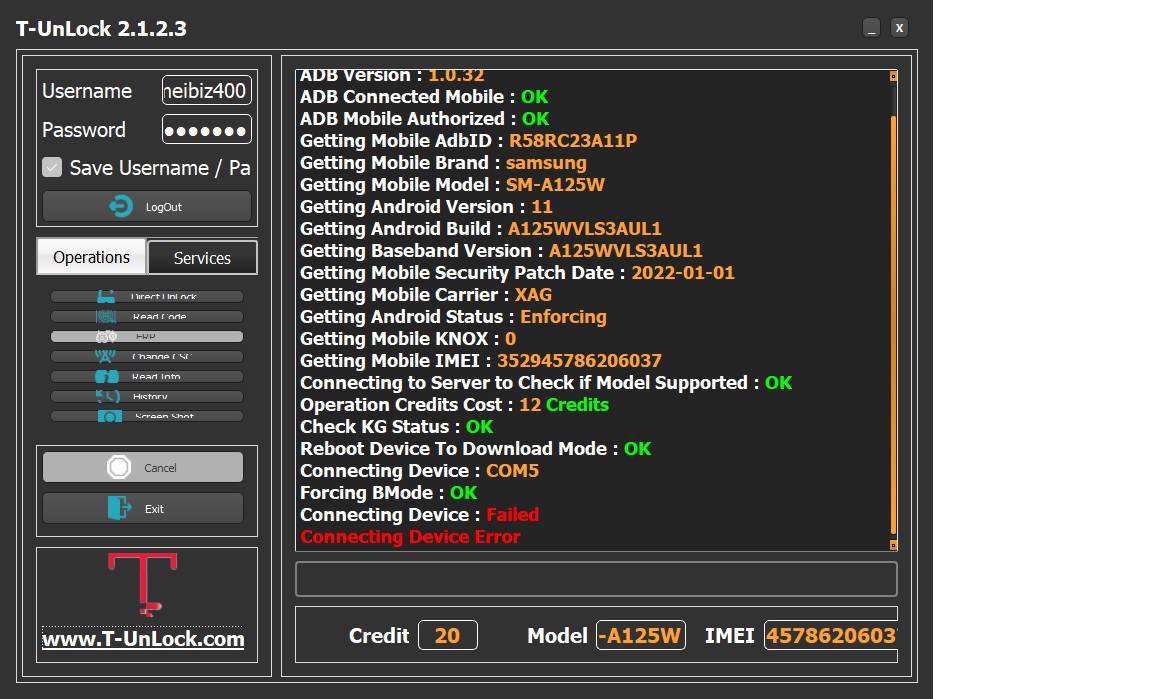Open the History operation

click(x=147, y=396)
